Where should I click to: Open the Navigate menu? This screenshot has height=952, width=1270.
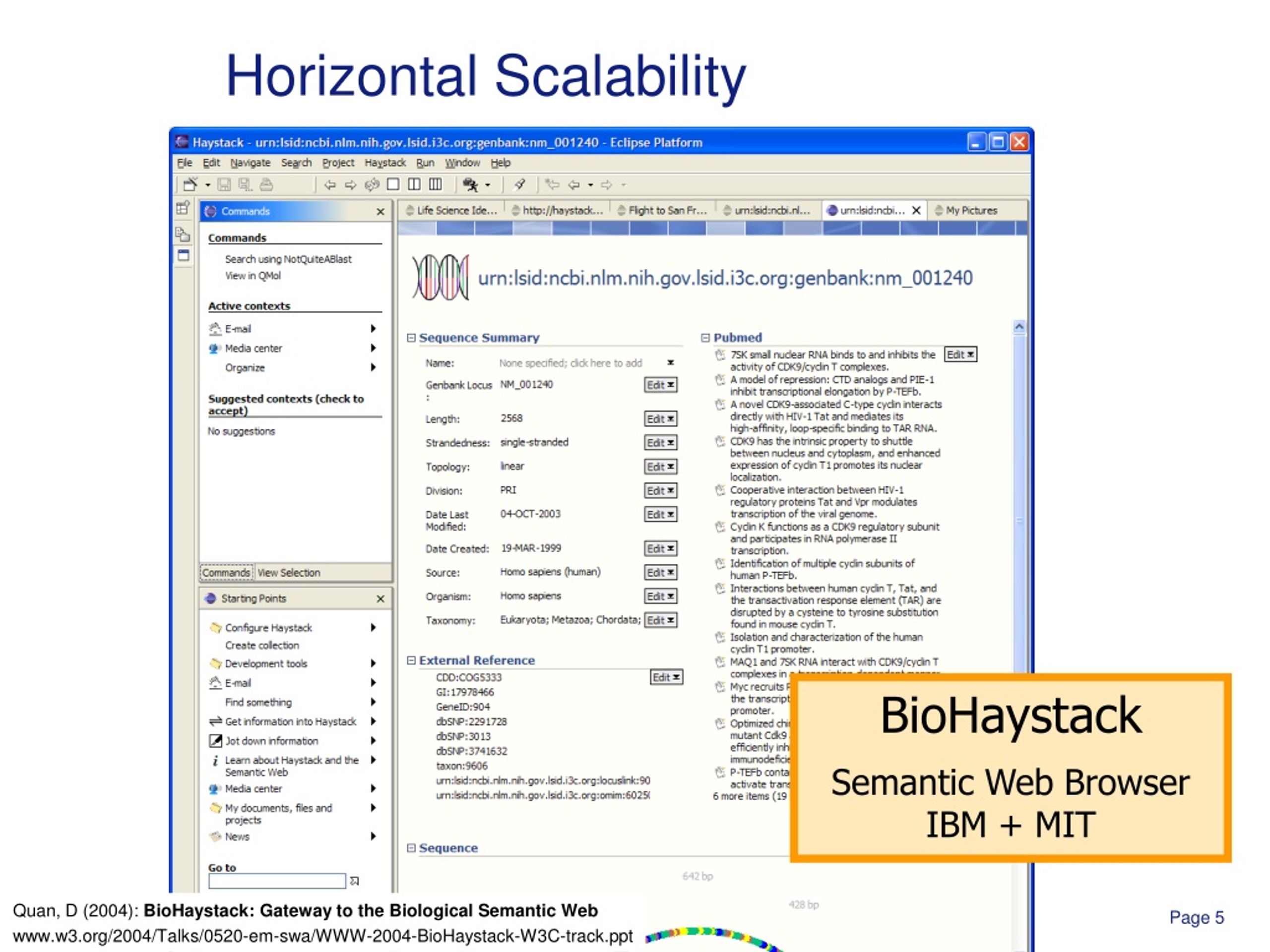[x=251, y=163]
